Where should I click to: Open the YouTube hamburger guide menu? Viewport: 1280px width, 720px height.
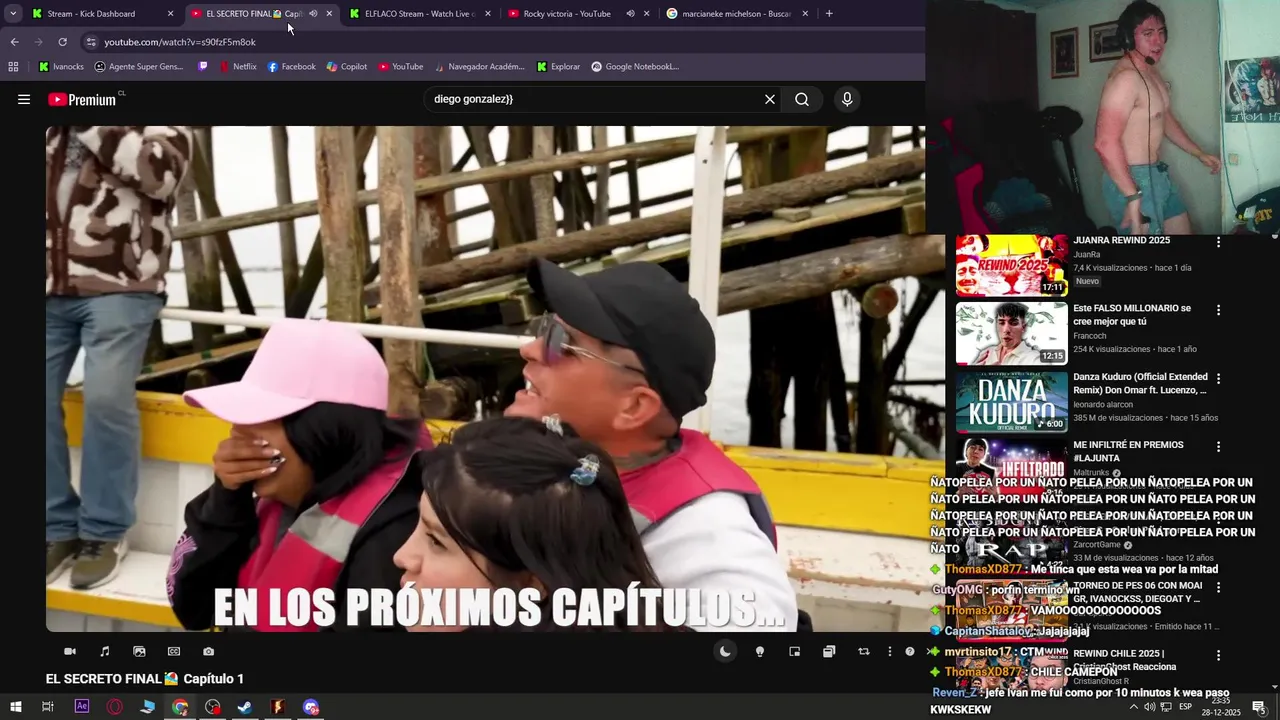point(24,99)
